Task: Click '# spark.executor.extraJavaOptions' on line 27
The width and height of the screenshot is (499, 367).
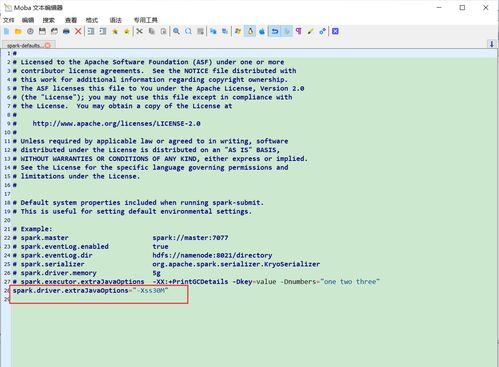Action: pyautogui.click(x=79, y=281)
